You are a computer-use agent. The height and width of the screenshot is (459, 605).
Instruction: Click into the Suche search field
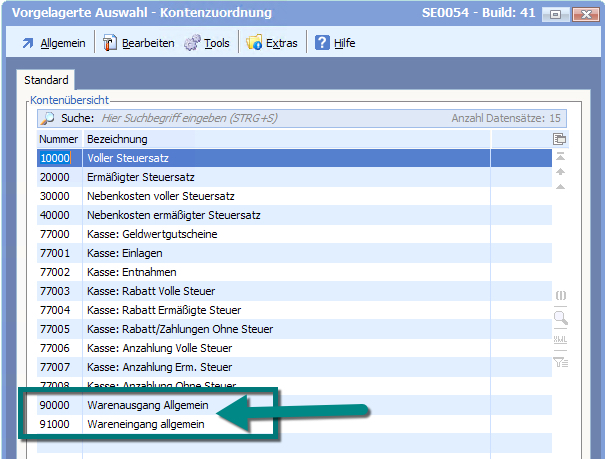click(x=250, y=118)
